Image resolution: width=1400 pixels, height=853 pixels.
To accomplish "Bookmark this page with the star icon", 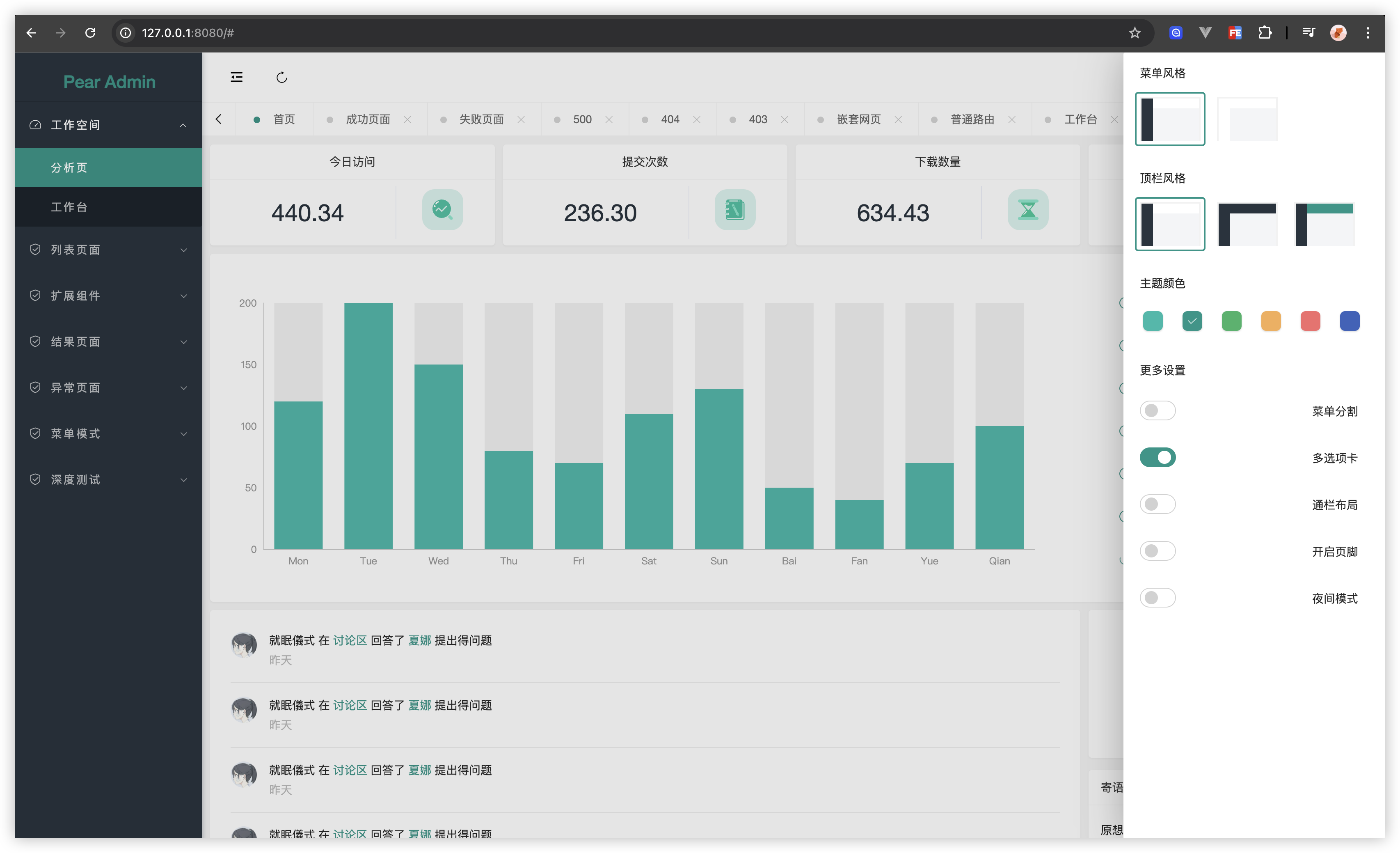I will point(1134,33).
